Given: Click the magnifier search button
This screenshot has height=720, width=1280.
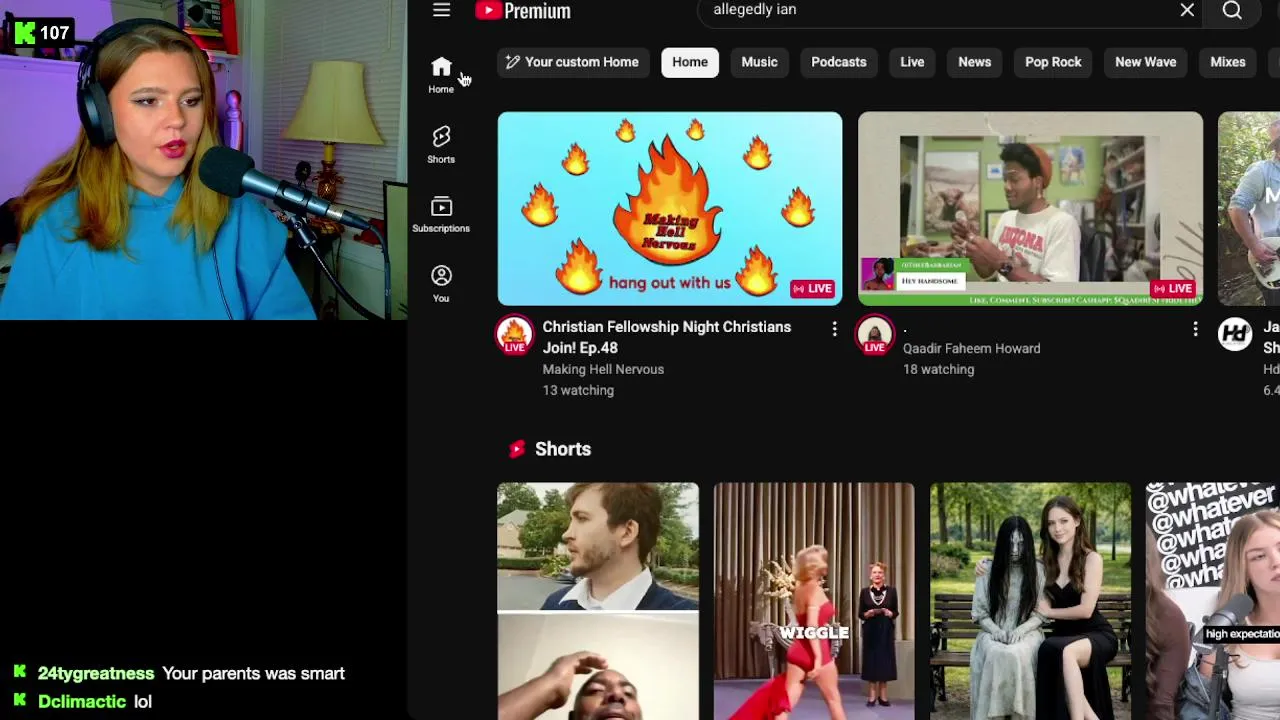Looking at the screenshot, I should [x=1232, y=10].
